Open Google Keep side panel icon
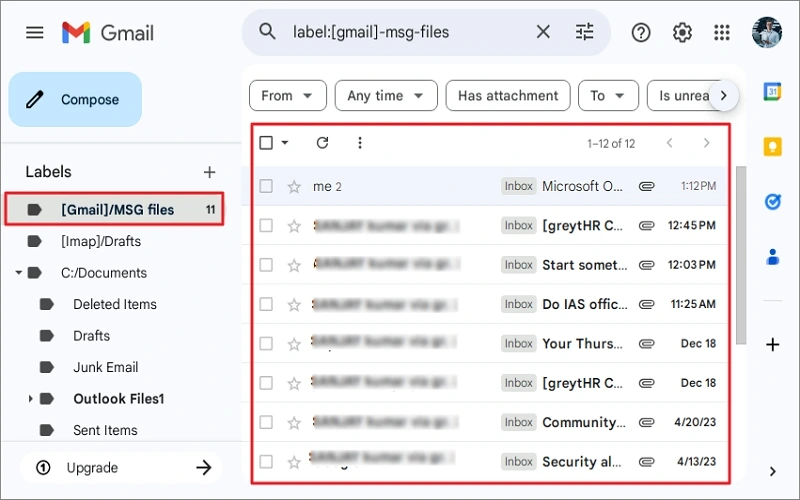Viewport: 800px width, 500px height. [x=772, y=146]
